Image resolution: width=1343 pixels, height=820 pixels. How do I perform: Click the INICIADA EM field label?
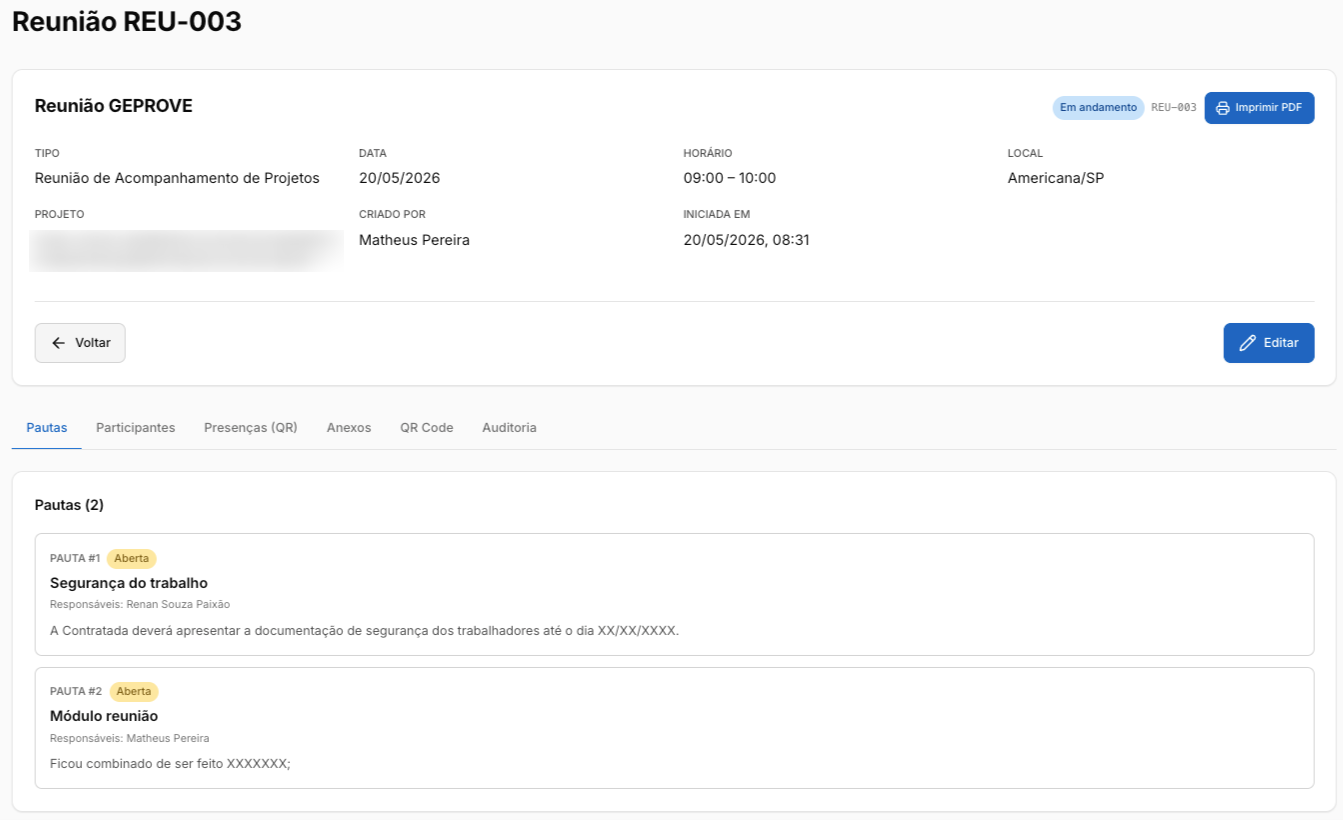(x=717, y=214)
